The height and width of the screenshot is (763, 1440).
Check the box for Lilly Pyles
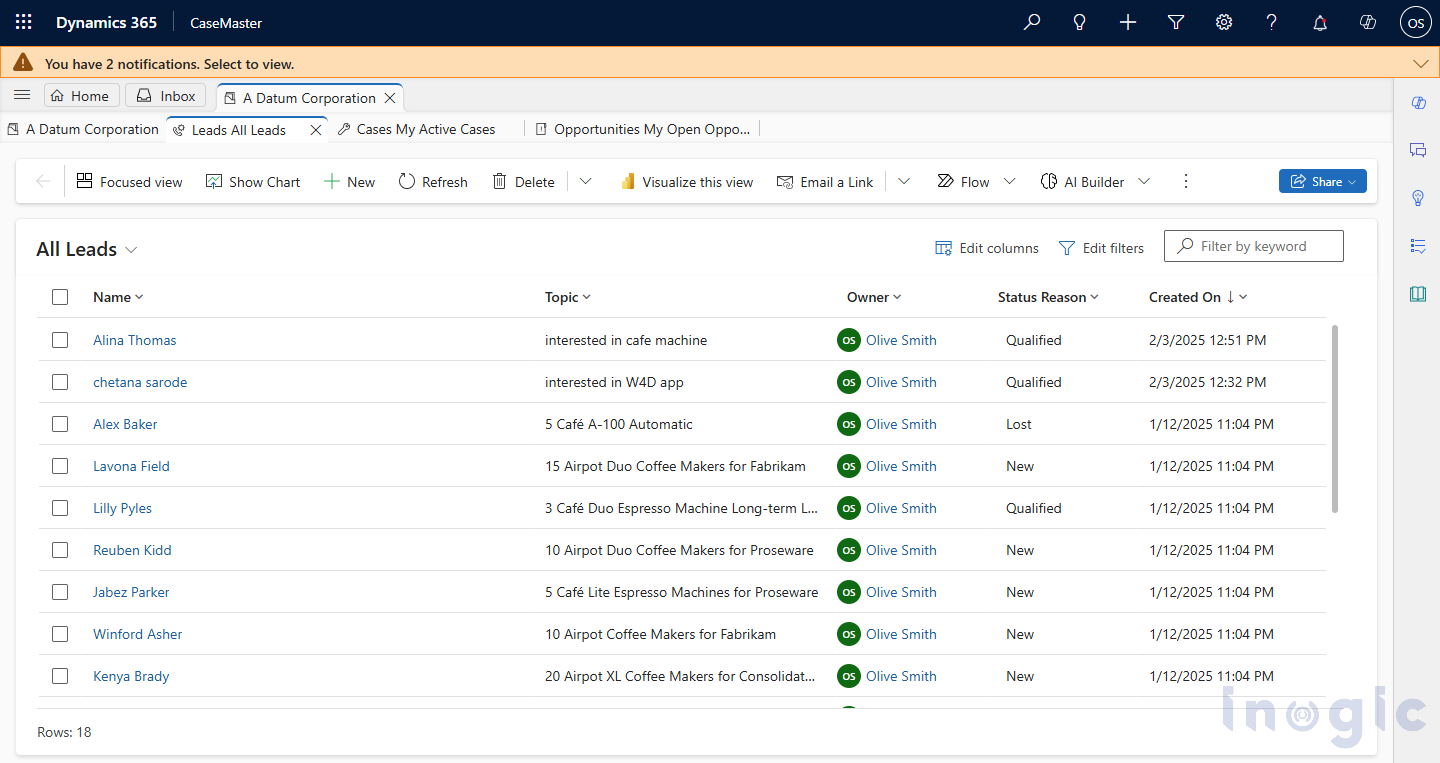pyautogui.click(x=60, y=508)
